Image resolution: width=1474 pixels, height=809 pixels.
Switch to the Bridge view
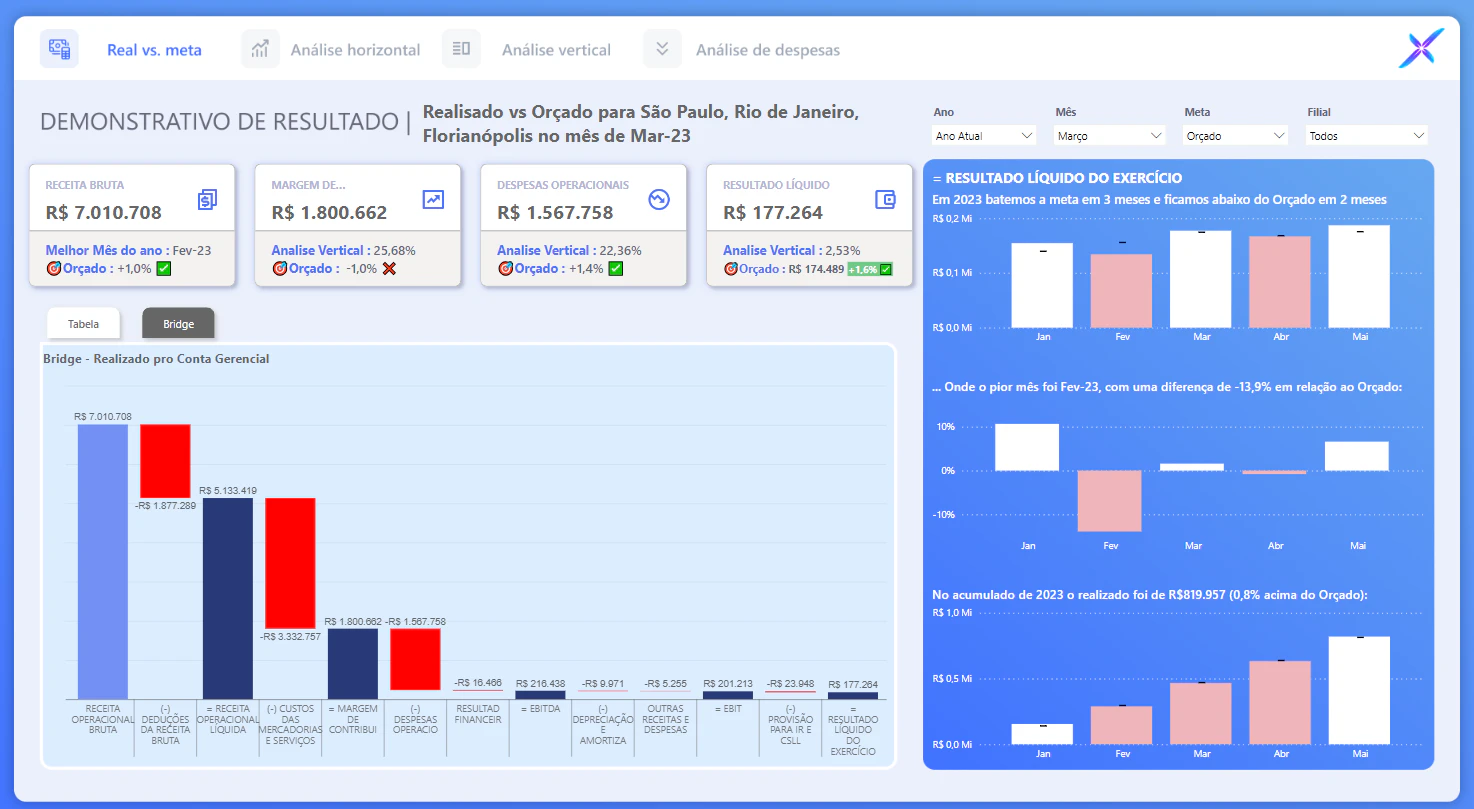(178, 324)
